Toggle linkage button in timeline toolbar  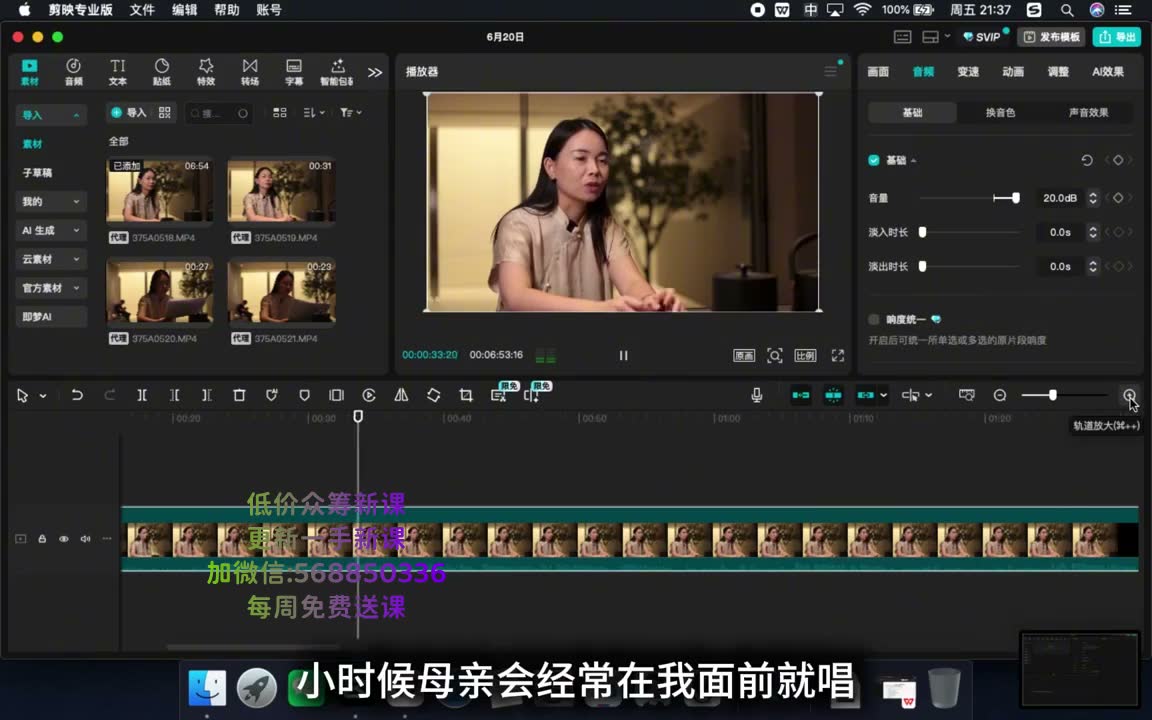[x=865, y=395]
